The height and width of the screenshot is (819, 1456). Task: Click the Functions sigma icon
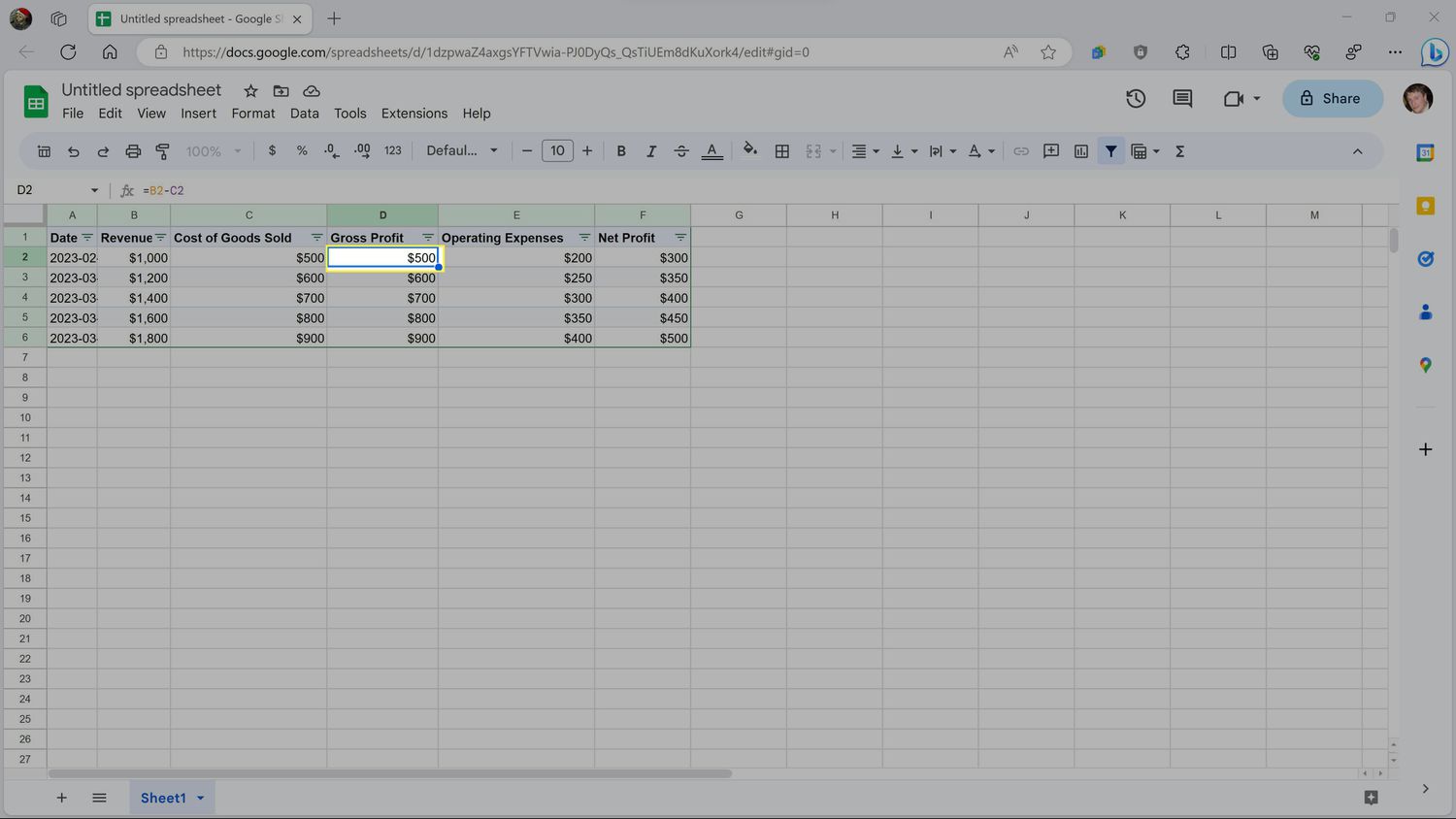tap(1179, 151)
